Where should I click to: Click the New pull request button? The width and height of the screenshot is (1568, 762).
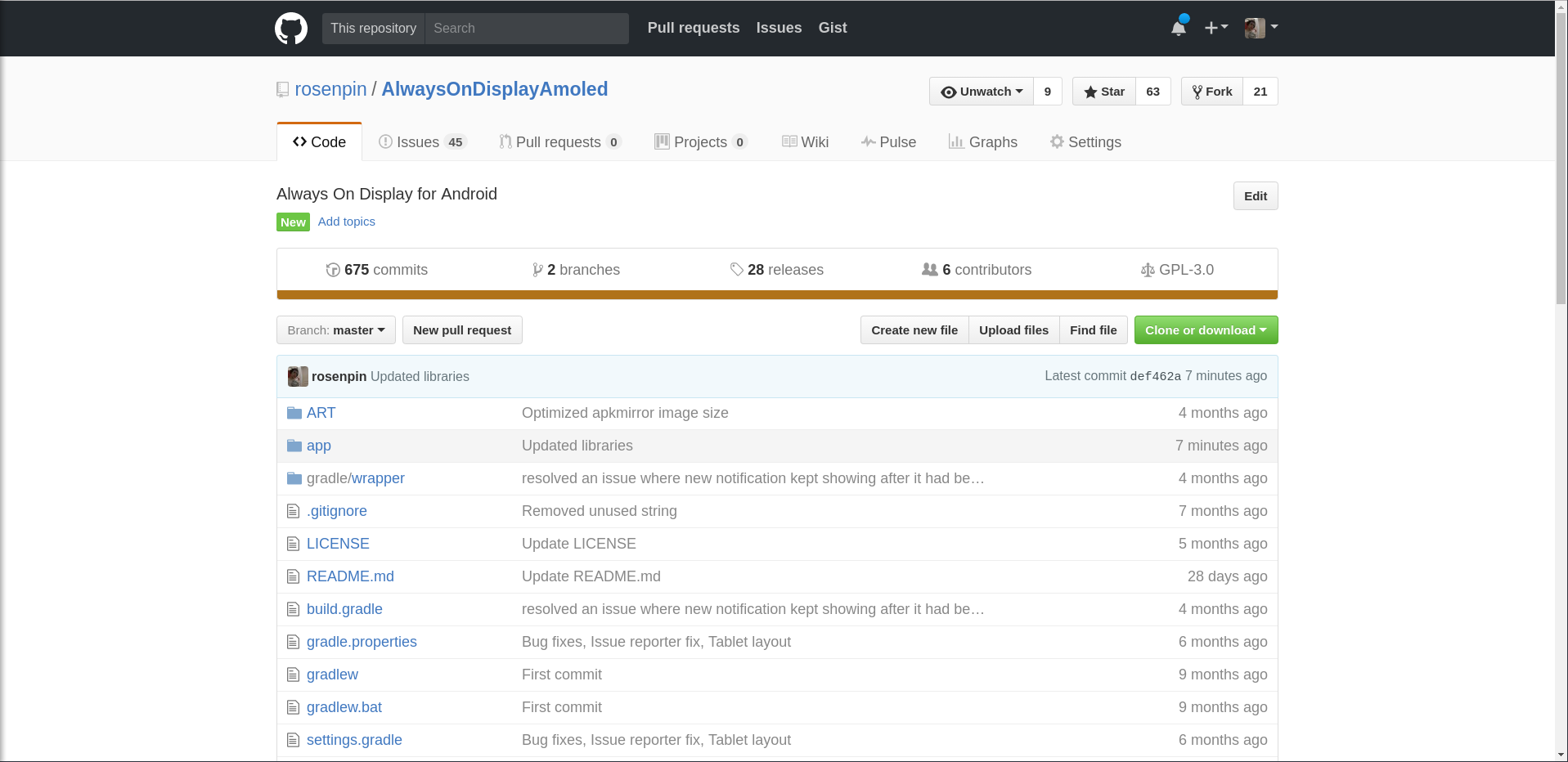point(462,330)
